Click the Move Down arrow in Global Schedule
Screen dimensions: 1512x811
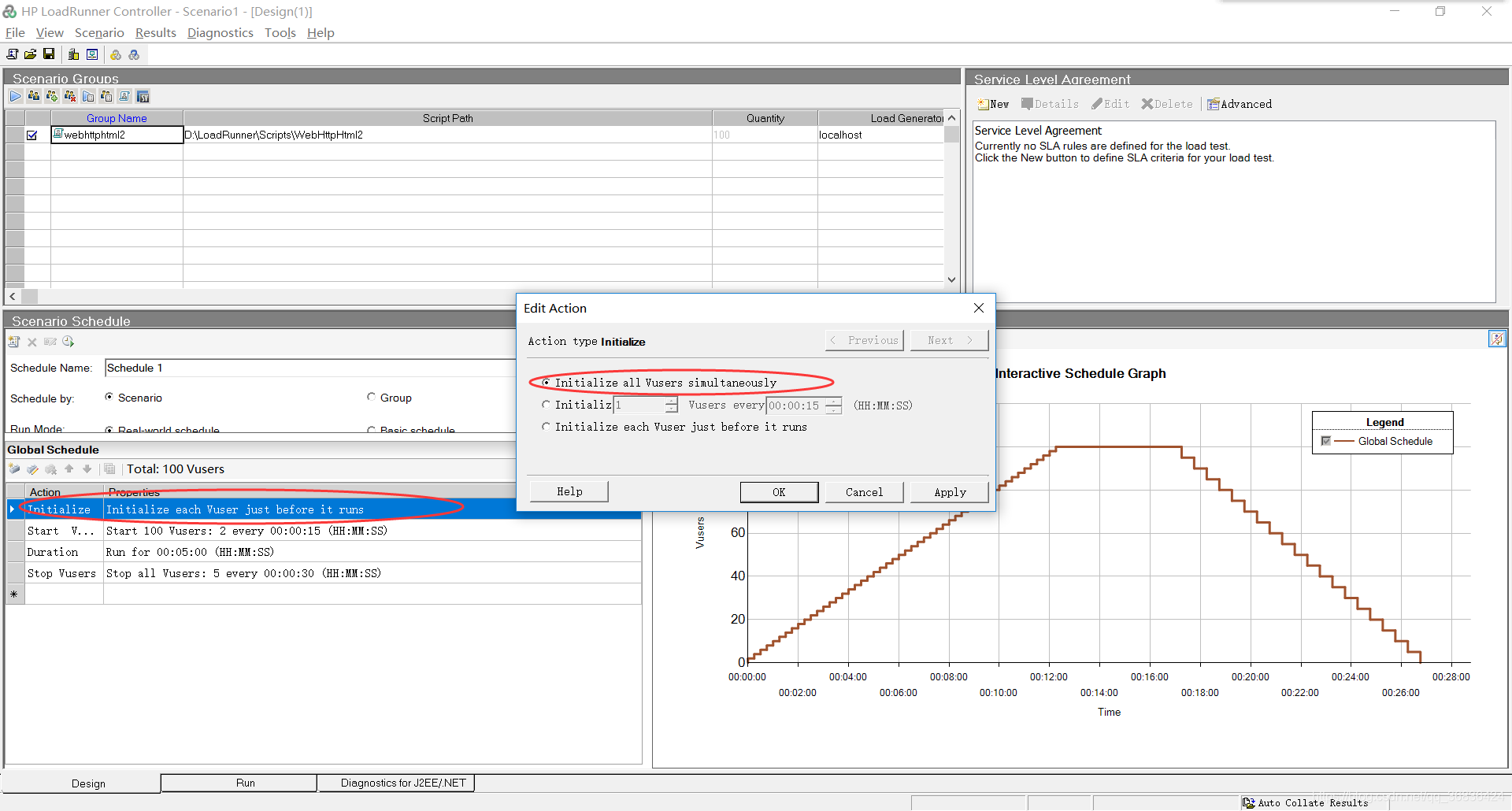click(87, 469)
